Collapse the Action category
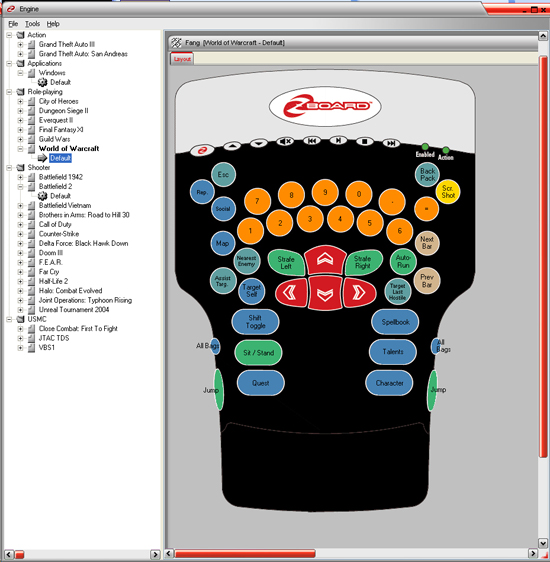The width and height of the screenshot is (550, 562). click(x=9, y=35)
